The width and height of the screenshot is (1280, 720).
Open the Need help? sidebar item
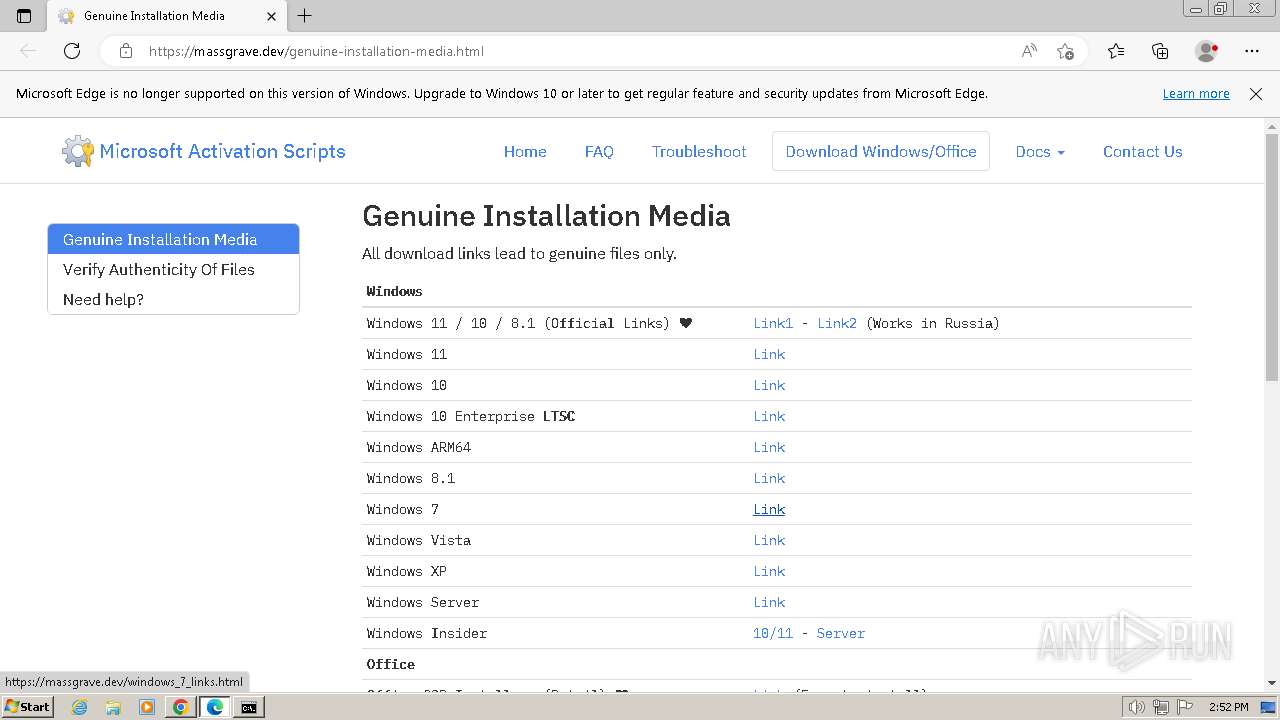point(173,299)
